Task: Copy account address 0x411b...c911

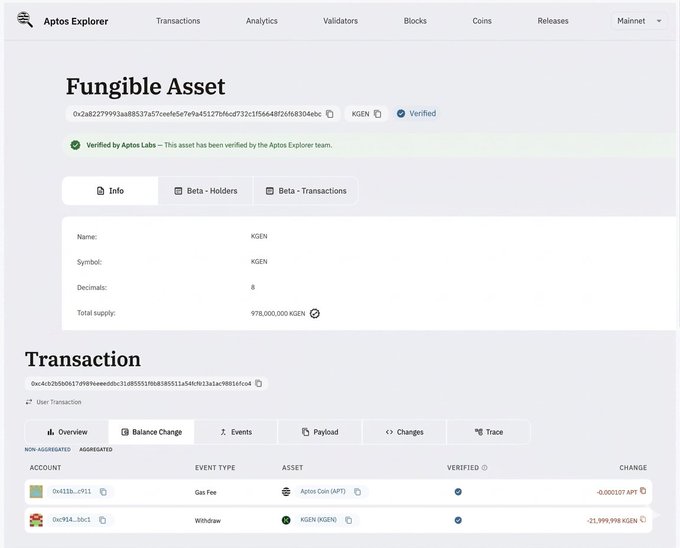Action: point(103,492)
